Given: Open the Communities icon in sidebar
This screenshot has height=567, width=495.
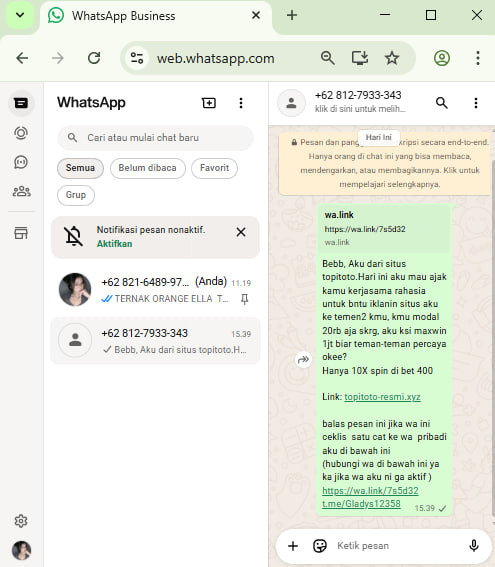Looking at the screenshot, I should (x=22, y=191).
